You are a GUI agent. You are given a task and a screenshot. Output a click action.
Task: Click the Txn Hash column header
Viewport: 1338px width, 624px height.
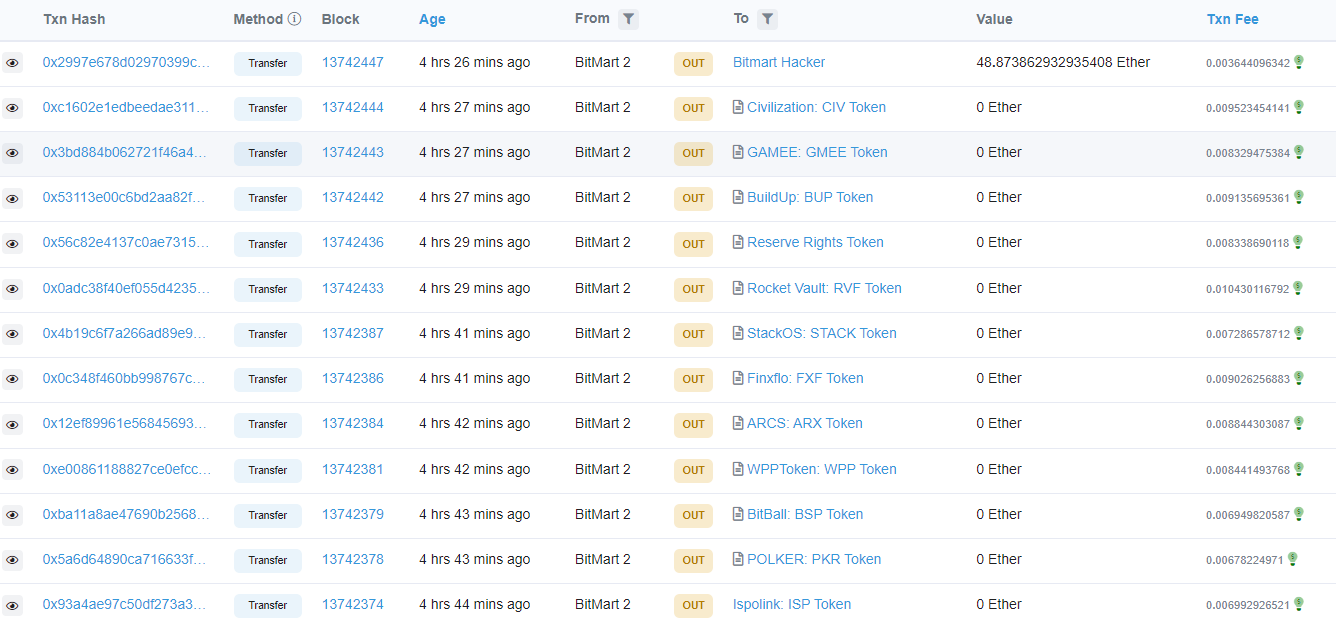point(74,19)
